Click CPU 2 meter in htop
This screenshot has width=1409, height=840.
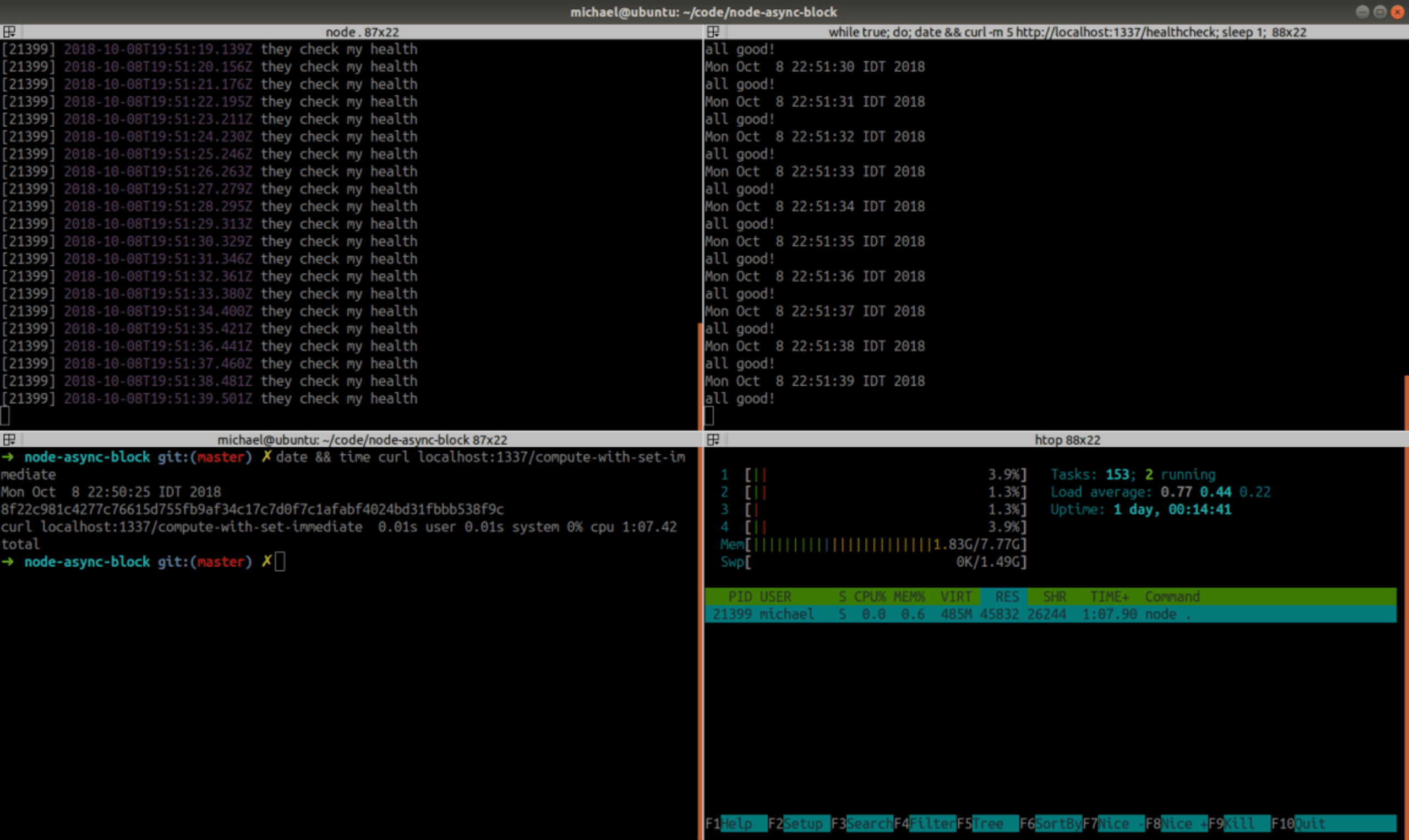[x=873, y=492]
